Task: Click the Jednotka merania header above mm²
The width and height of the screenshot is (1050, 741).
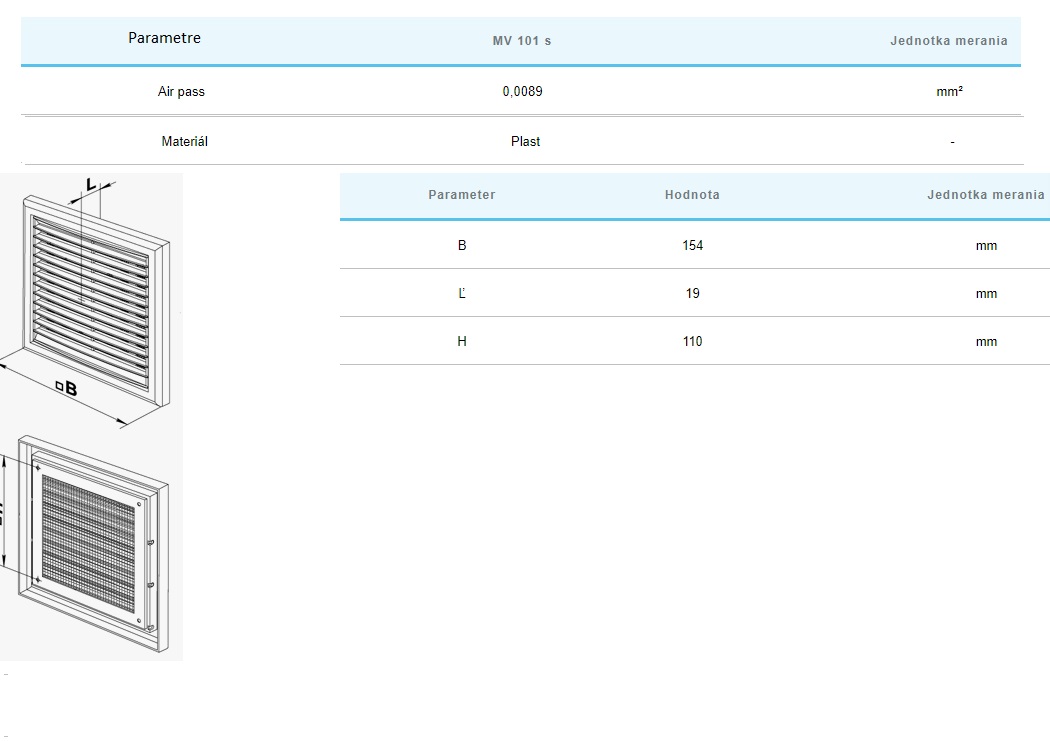Action: tap(948, 41)
